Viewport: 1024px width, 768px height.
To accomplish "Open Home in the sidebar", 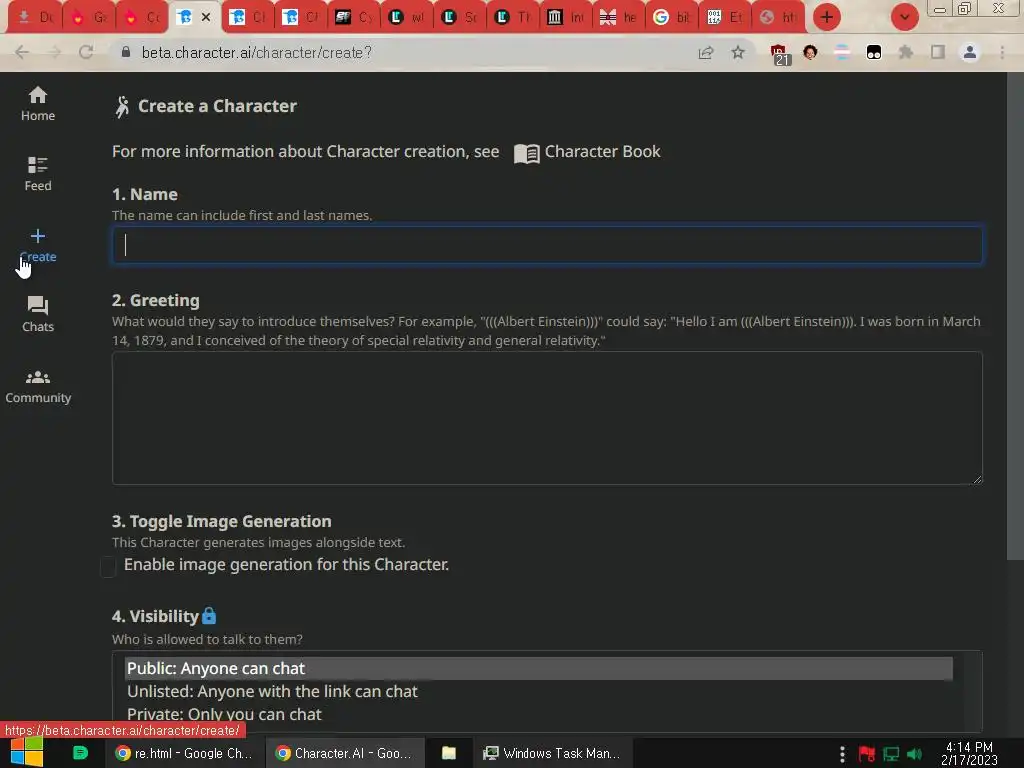I will 38,104.
